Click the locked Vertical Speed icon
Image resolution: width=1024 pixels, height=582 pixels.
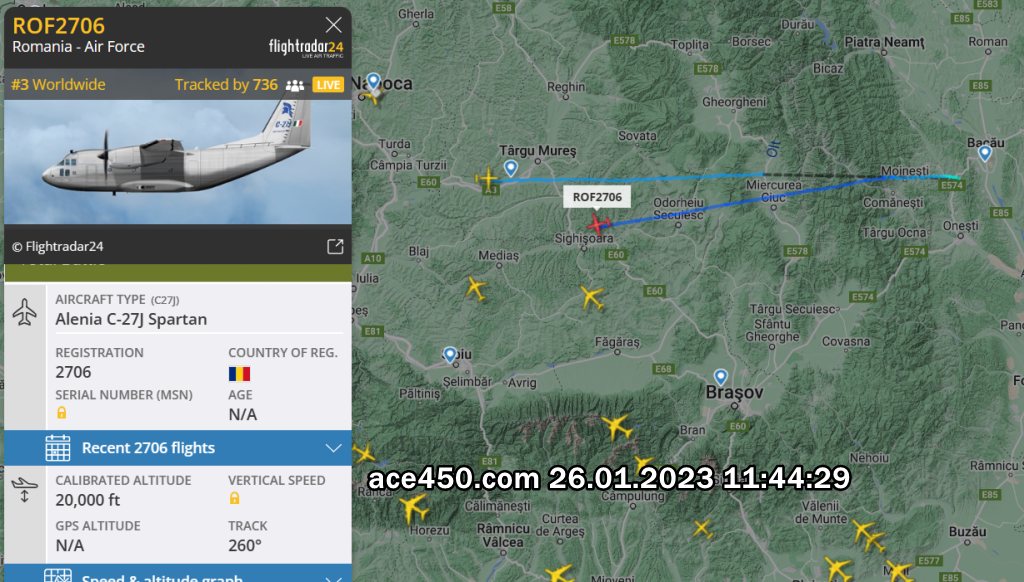coord(234,498)
